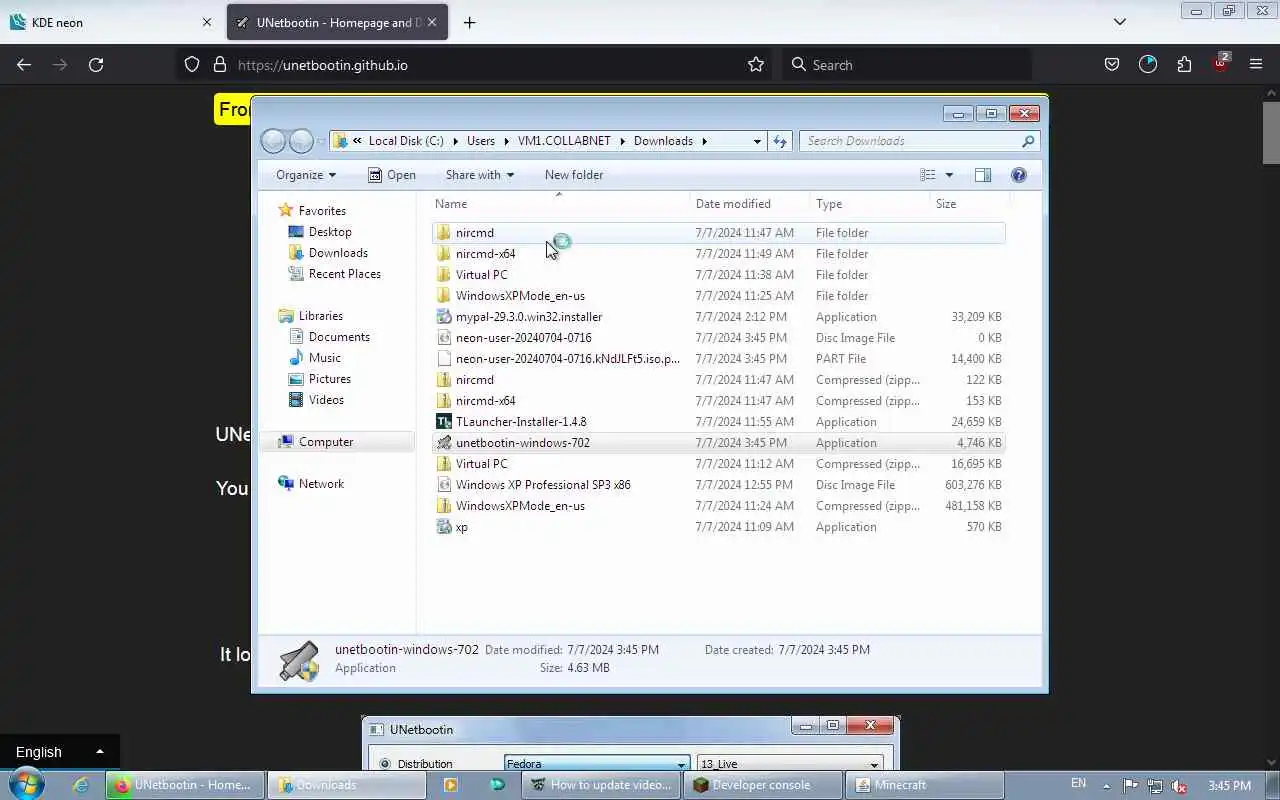Open Developer console from the taskbar
Screen dimensions: 1280x800
point(763,785)
